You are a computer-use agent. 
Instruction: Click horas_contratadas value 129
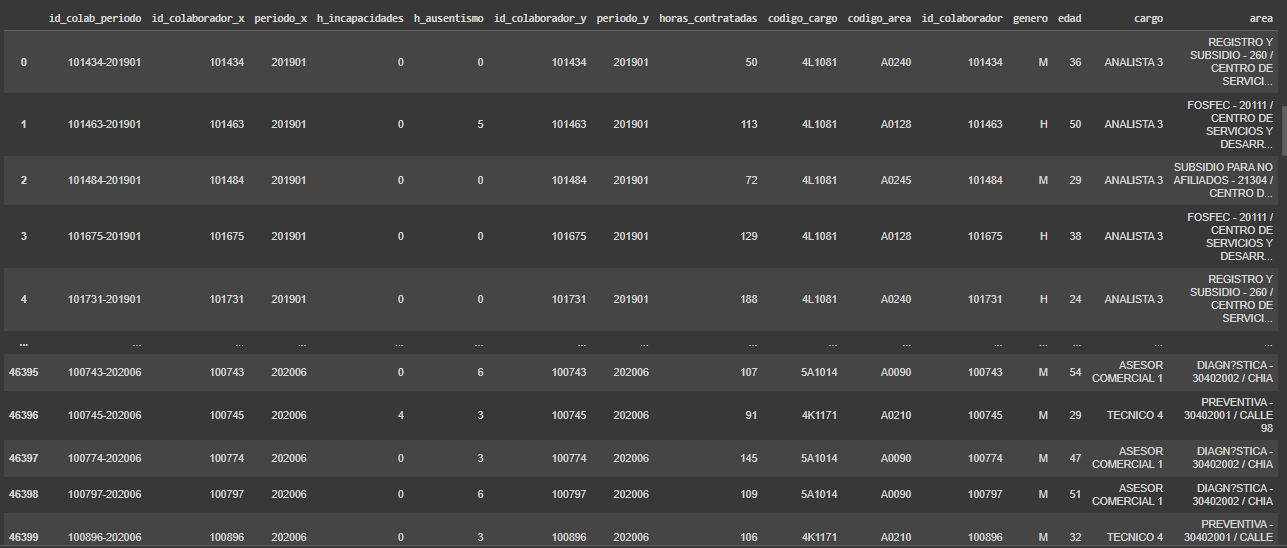click(x=748, y=236)
